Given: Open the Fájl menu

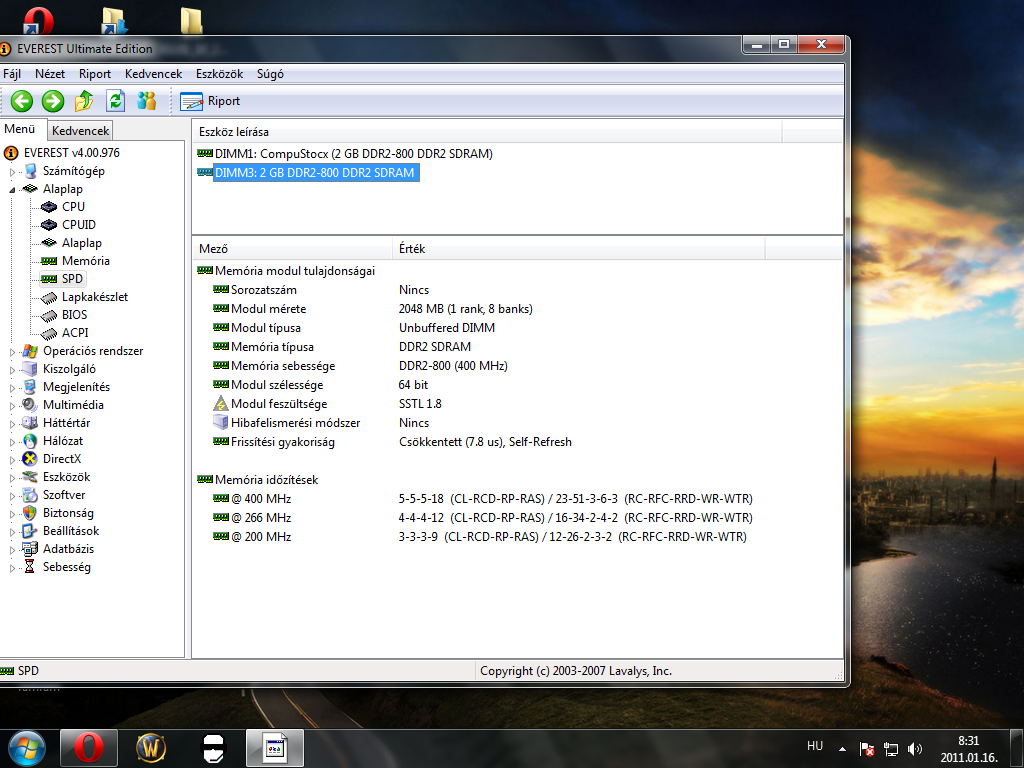Looking at the screenshot, I should point(12,74).
